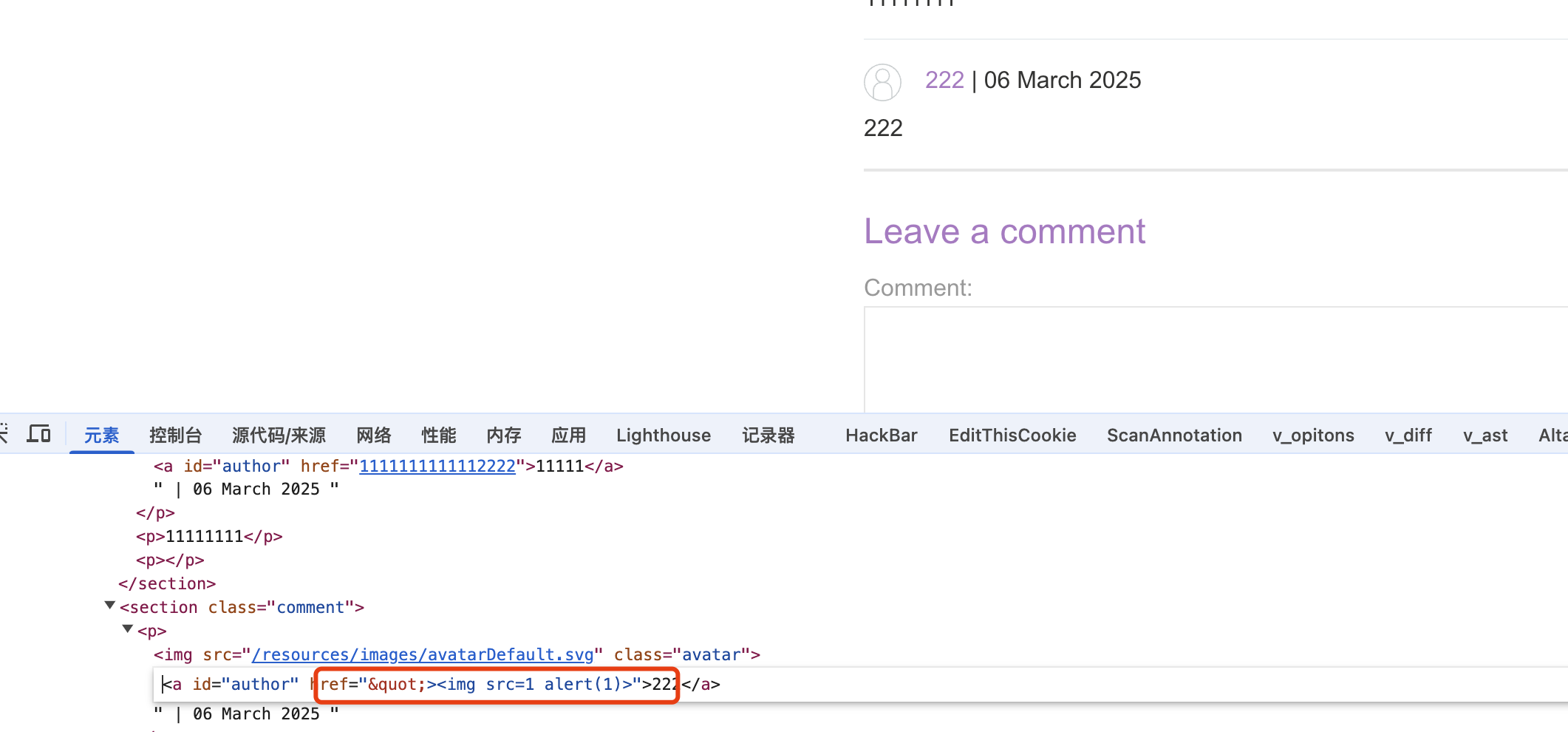
Task: Click the 1111111111112222 href link
Action: pos(437,467)
